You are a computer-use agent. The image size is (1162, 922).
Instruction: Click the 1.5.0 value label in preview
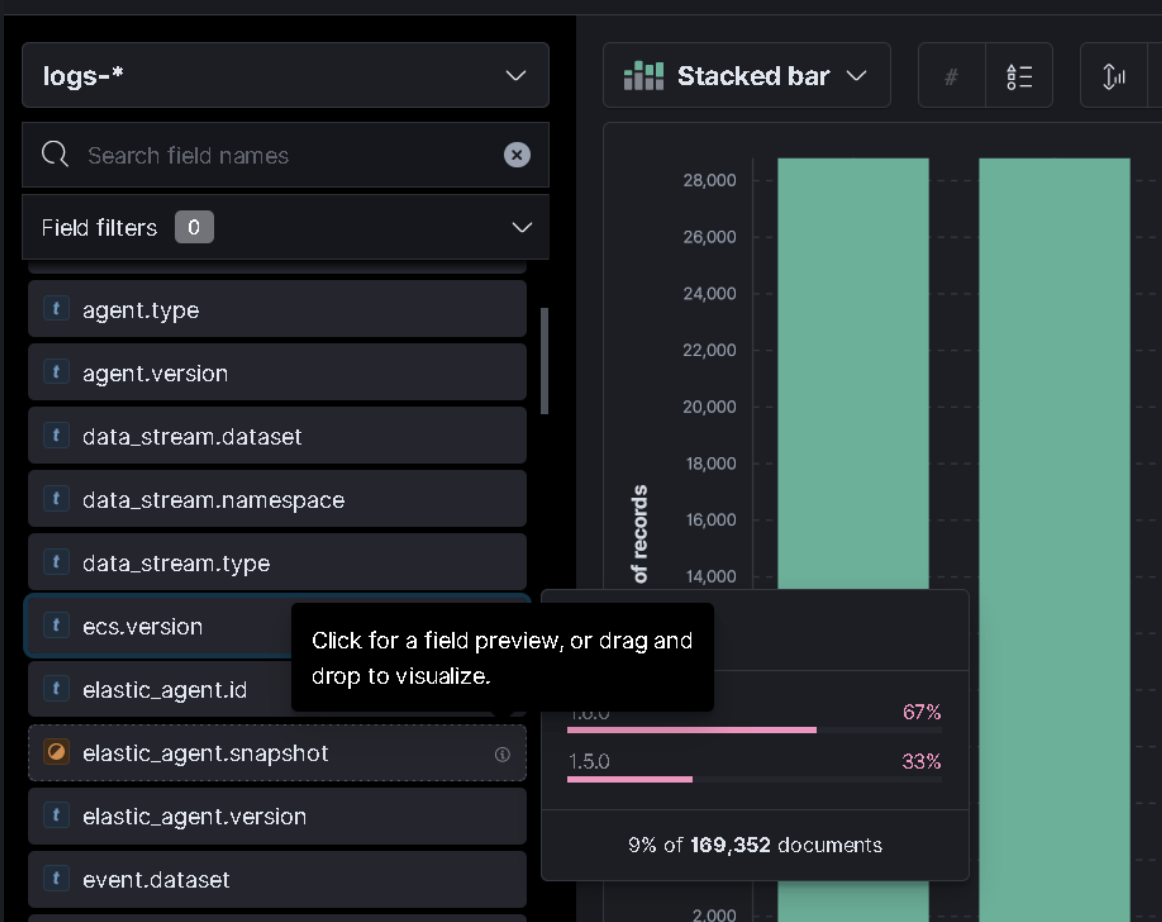[588, 761]
